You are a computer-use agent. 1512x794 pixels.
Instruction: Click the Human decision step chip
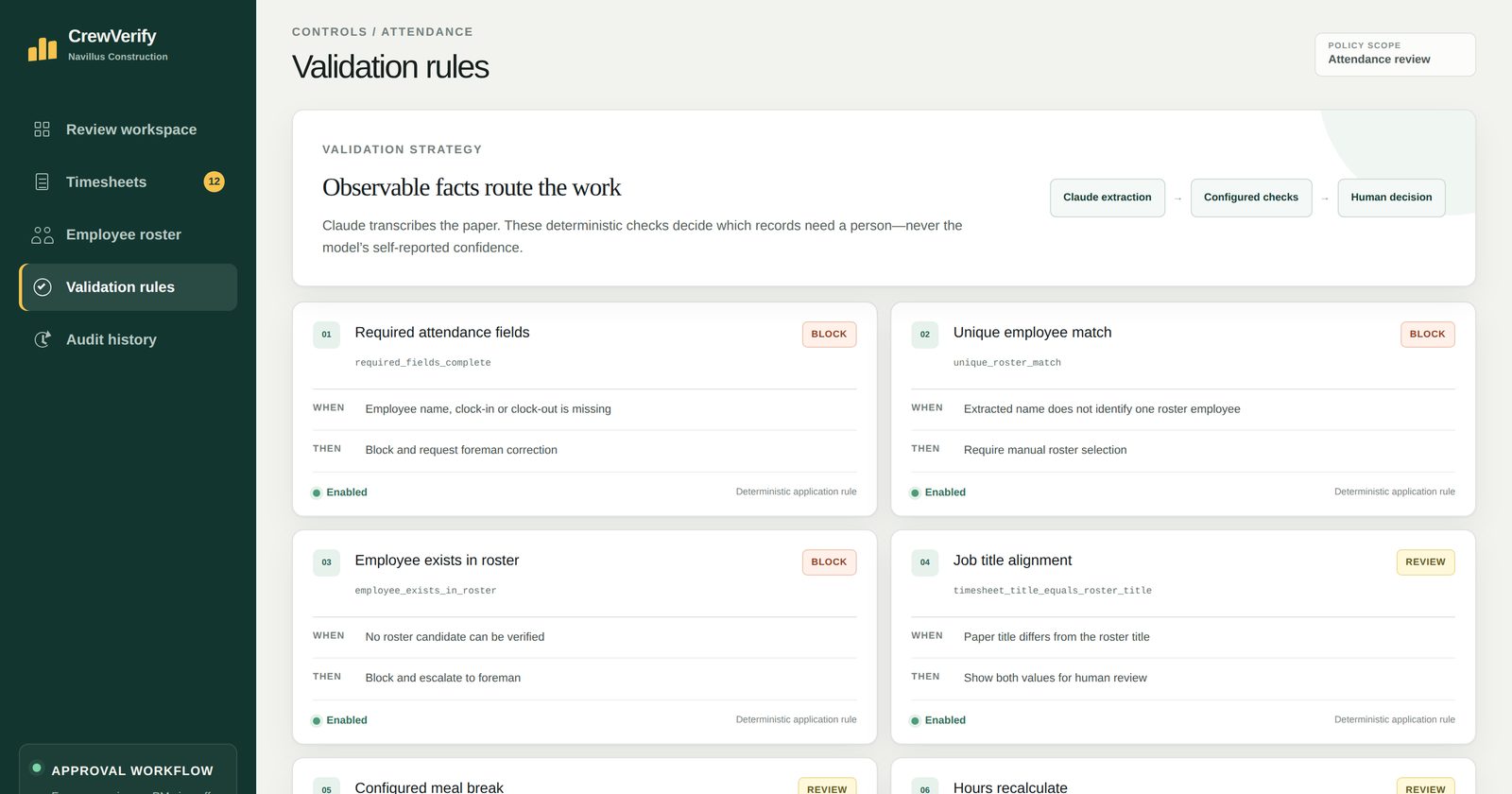point(1391,198)
